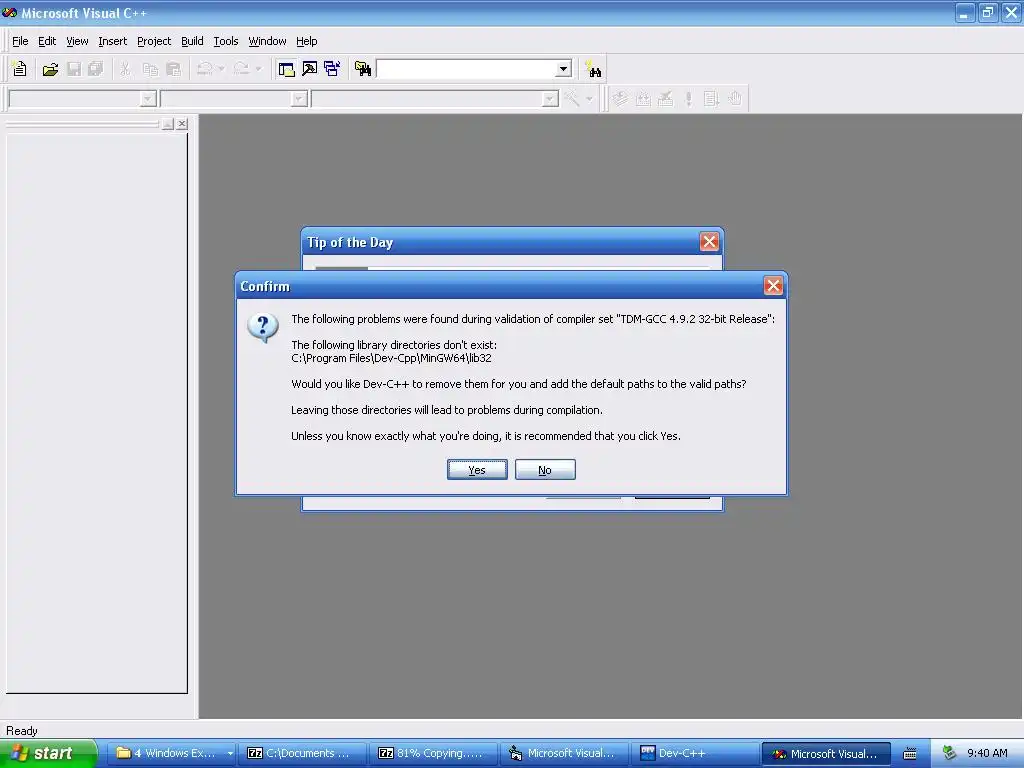The height and width of the screenshot is (768, 1024).
Task: Open the View menu
Action: pyautogui.click(x=77, y=41)
